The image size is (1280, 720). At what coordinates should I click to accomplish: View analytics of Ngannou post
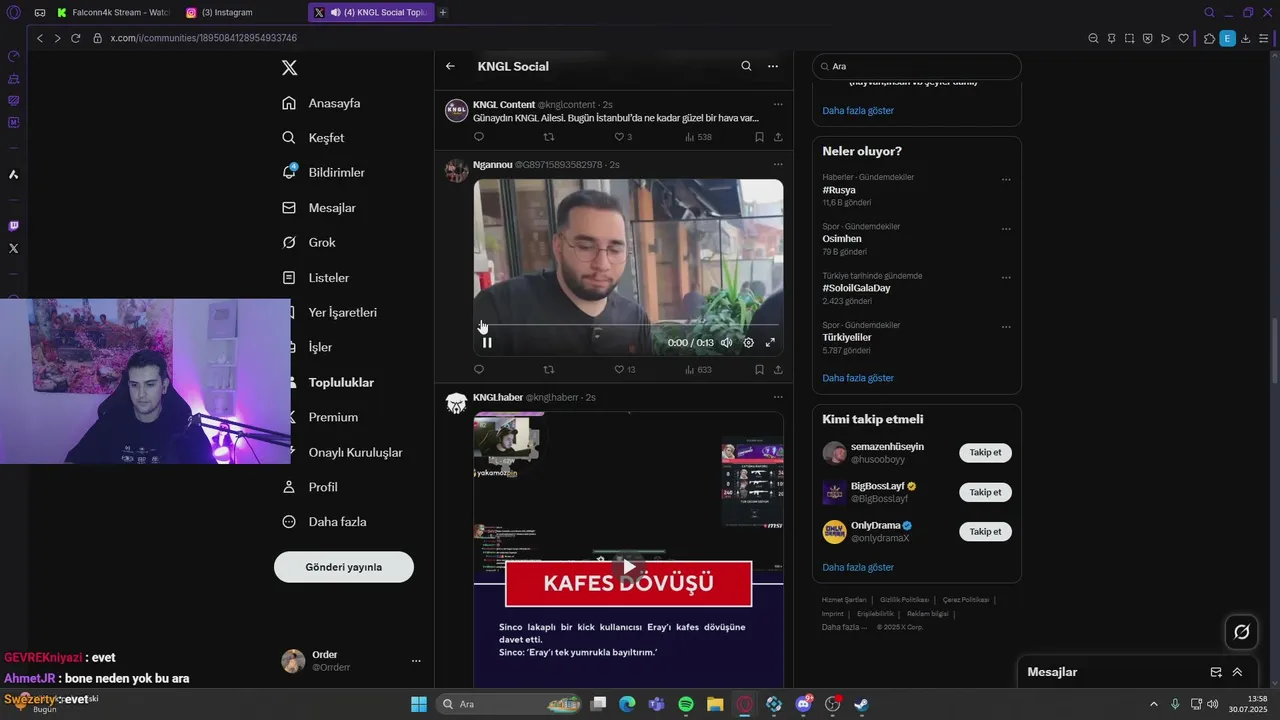(x=698, y=370)
